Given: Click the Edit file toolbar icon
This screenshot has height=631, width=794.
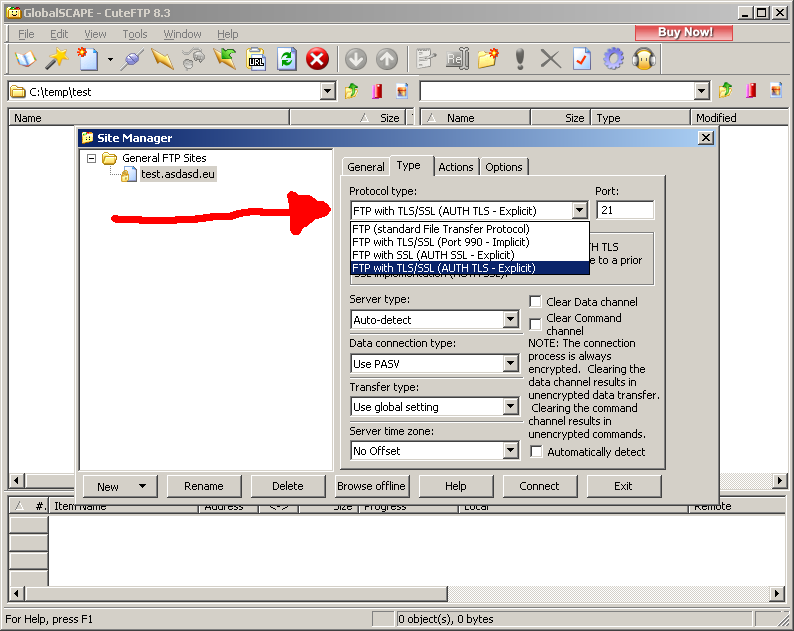Looking at the screenshot, I should [425, 59].
